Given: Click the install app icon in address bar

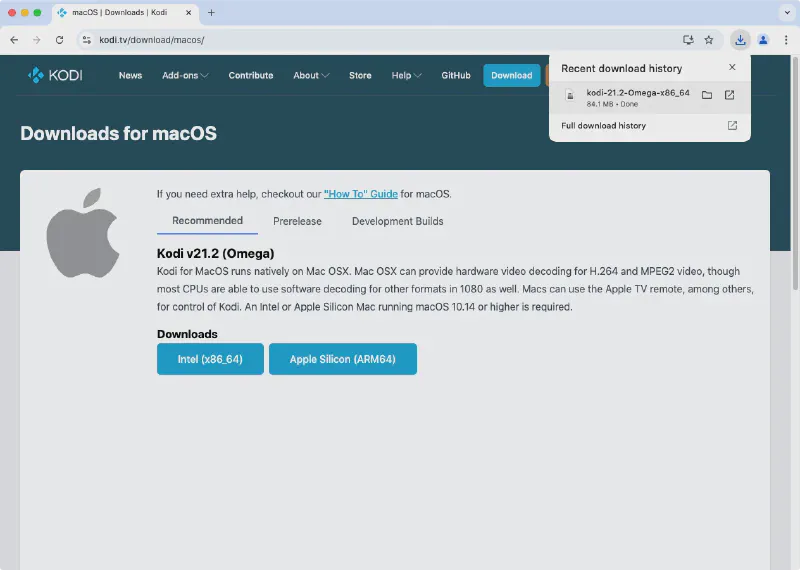Looking at the screenshot, I should click(x=688, y=40).
